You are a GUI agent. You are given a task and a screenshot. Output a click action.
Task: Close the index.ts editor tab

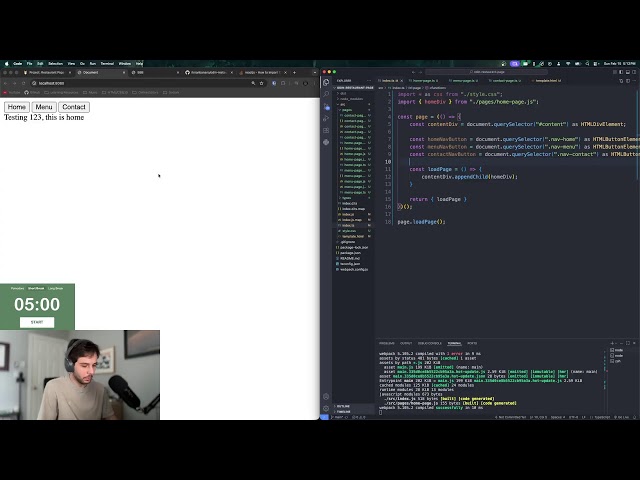coord(402,81)
